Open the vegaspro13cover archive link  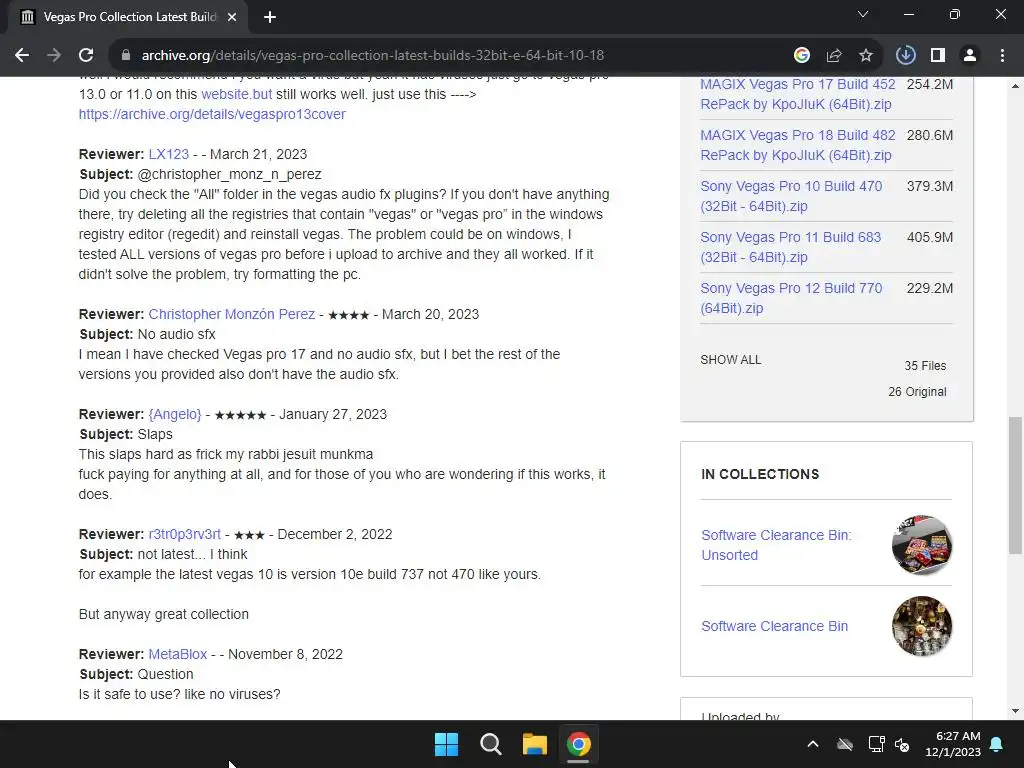pos(212,114)
